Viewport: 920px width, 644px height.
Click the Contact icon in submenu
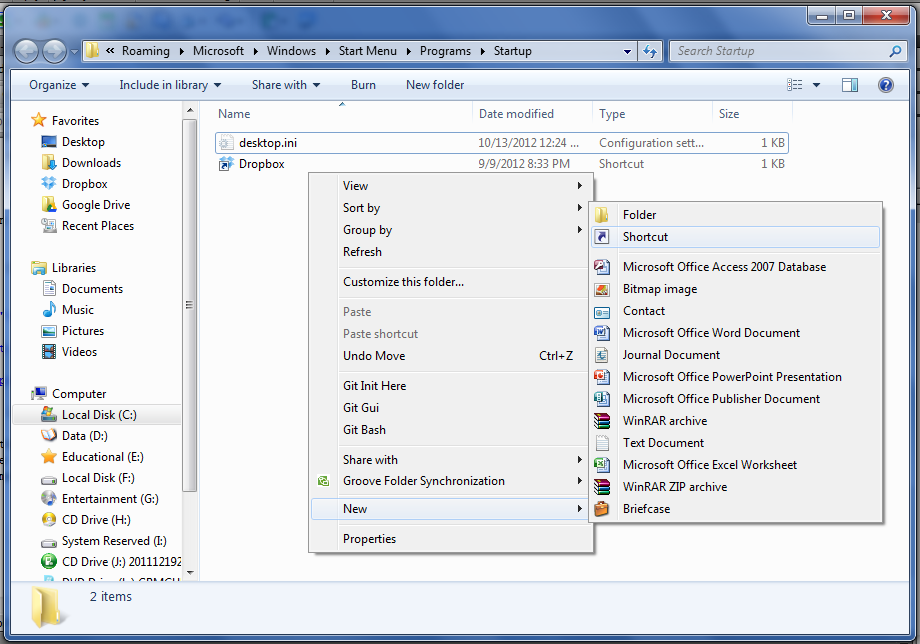(x=601, y=311)
